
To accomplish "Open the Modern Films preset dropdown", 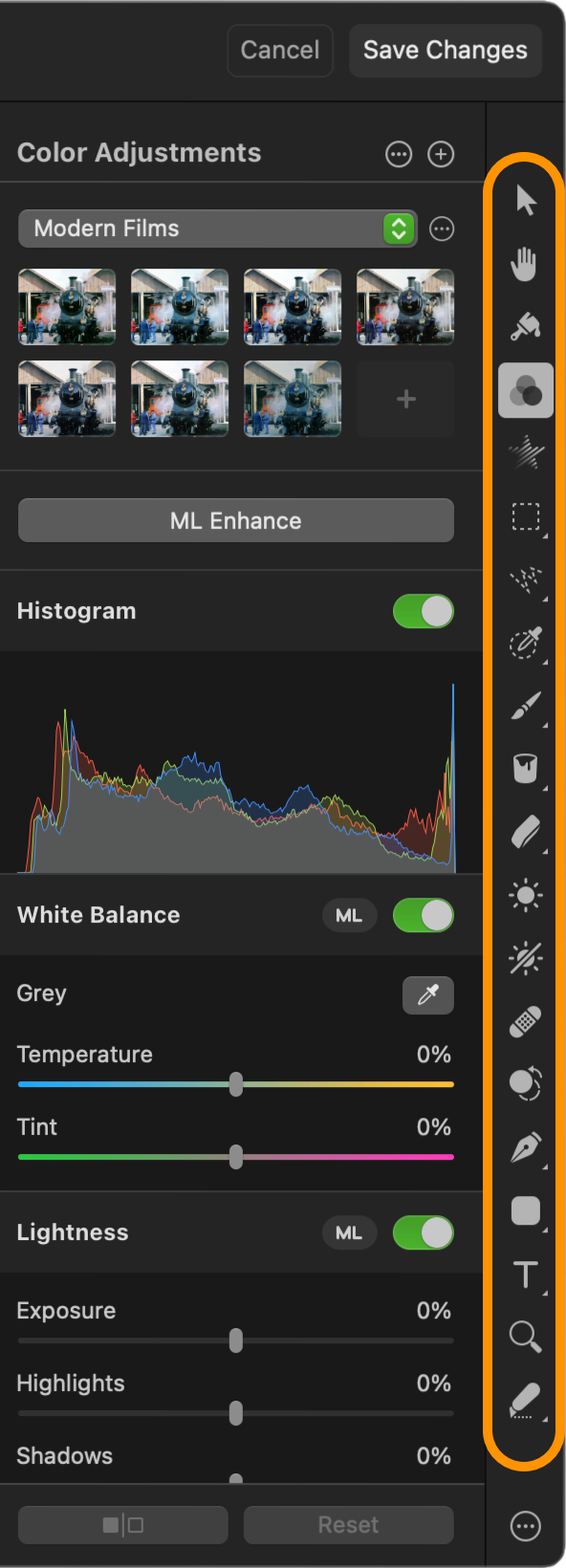I will tap(218, 229).
